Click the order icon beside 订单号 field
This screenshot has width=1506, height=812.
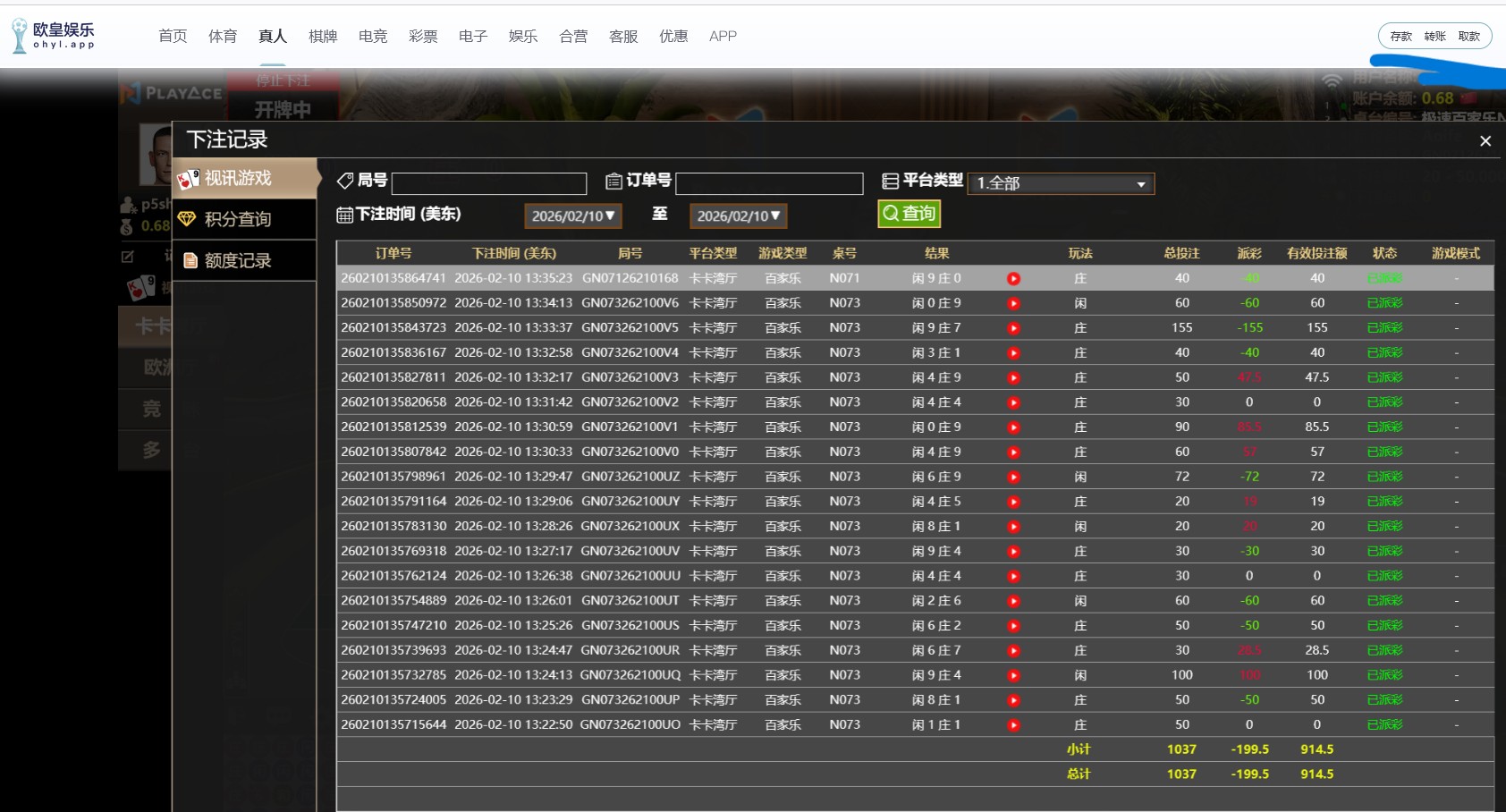coord(613,181)
